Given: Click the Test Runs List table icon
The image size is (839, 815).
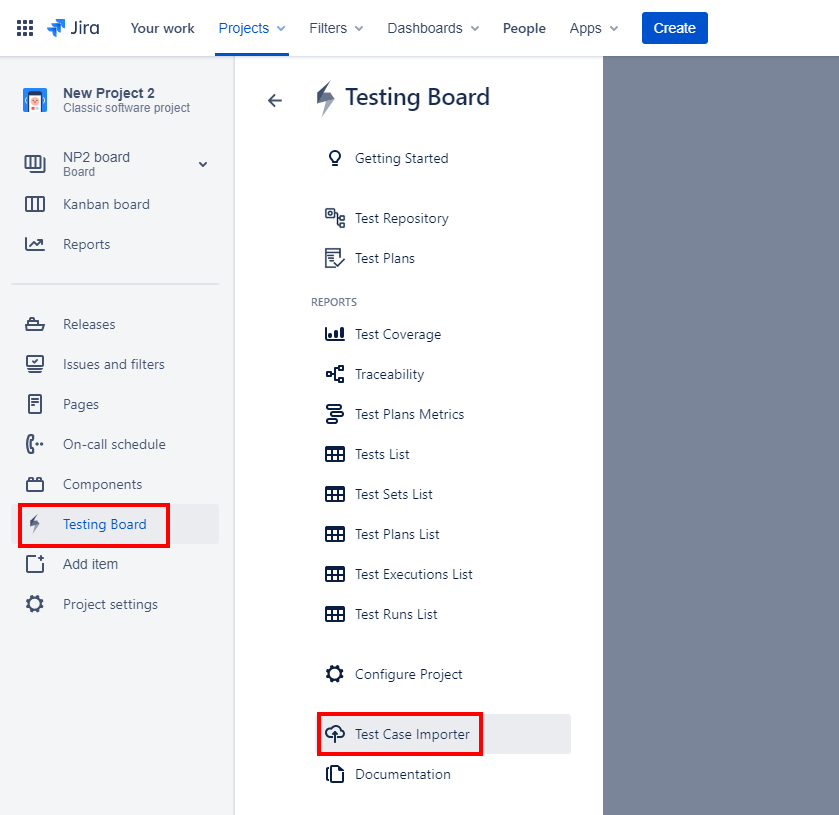Looking at the screenshot, I should pyautogui.click(x=335, y=614).
